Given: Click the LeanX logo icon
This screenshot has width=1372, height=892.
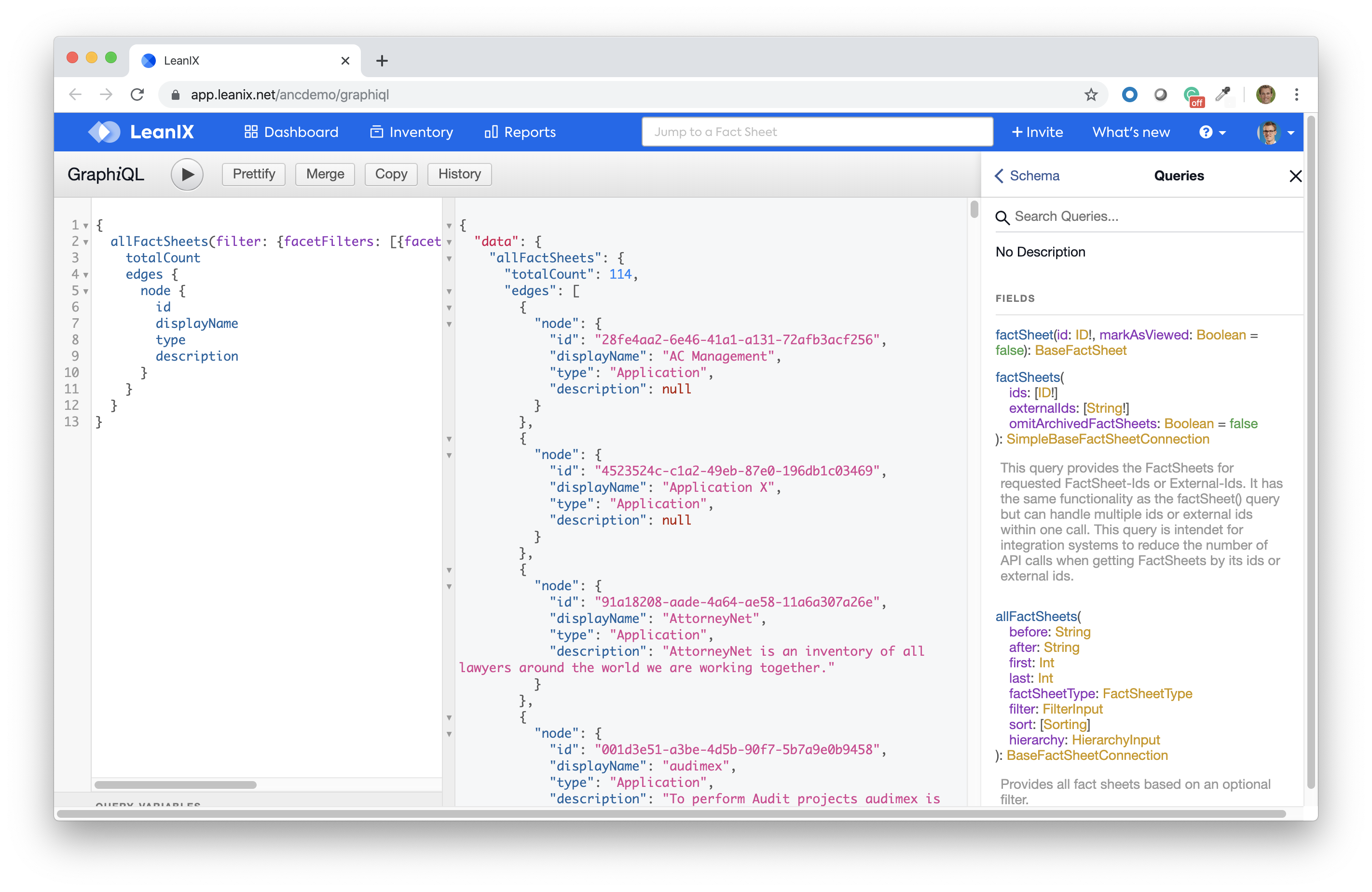Looking at the screenshot, I should 104,132.
